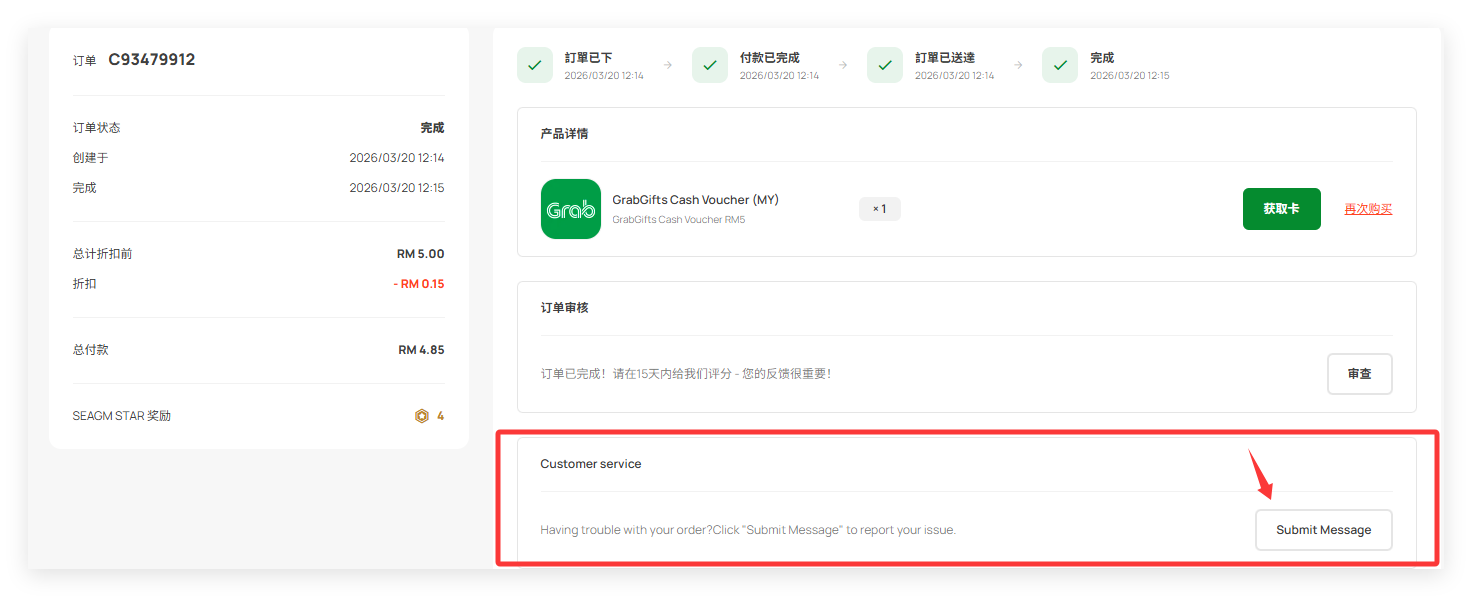Click the checkmark icon for 付款已完成 step

710,65
